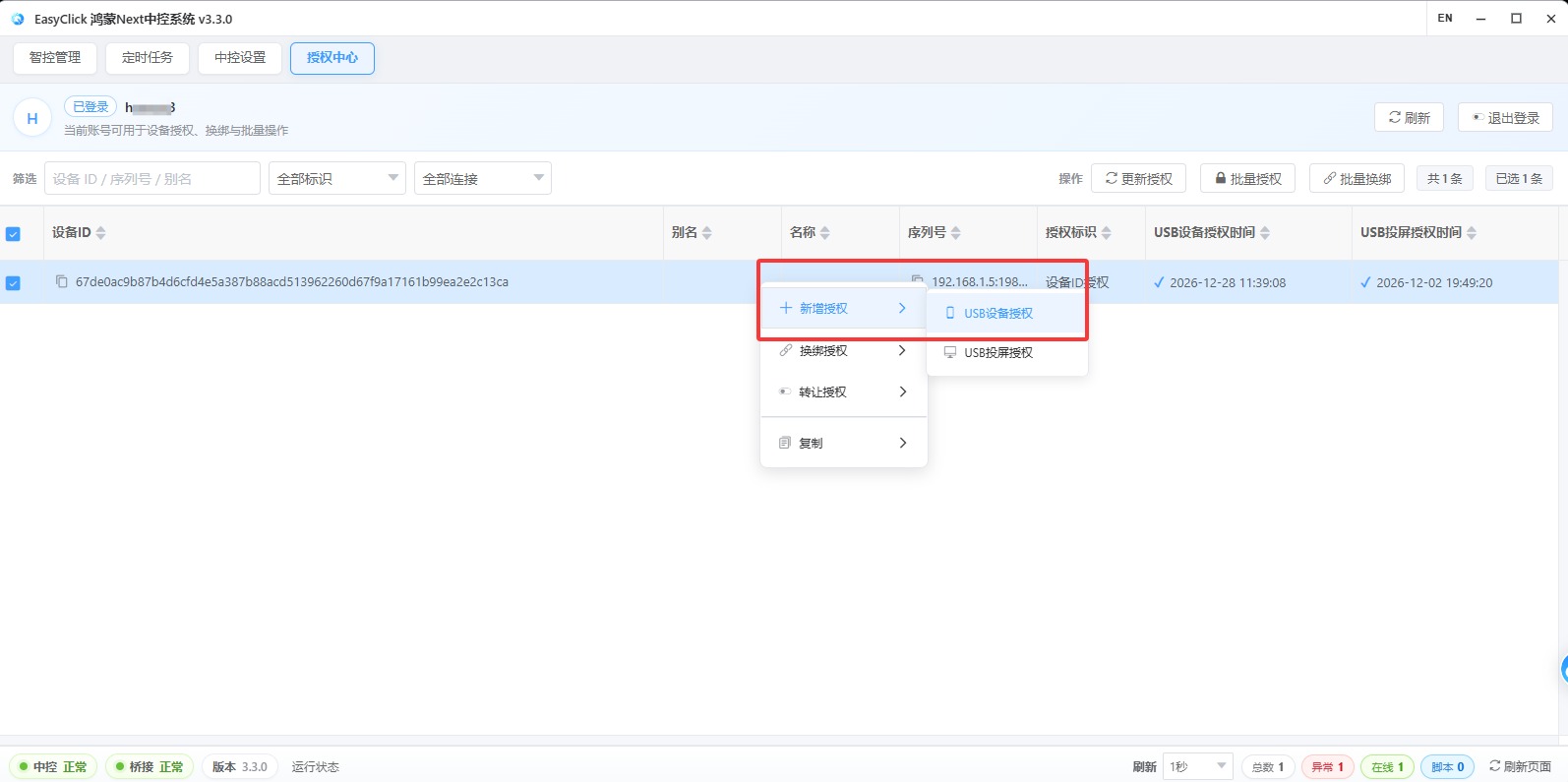1568x782 pixels.
Task: Choose 转让授权 from the context menu
Action: (844, 391)
